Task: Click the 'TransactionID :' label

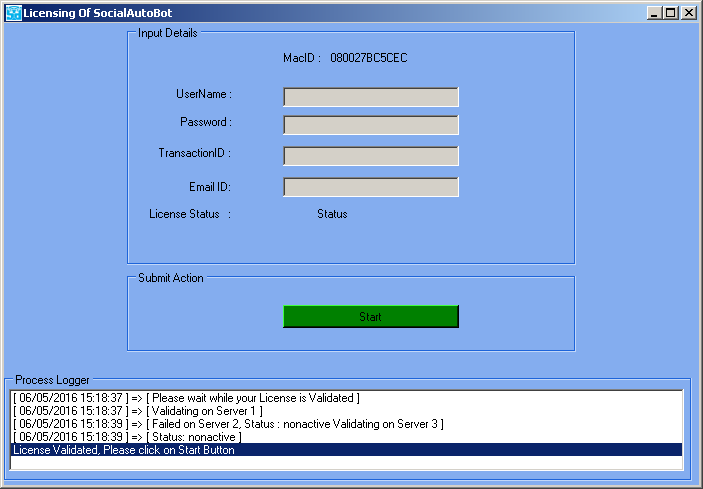Action: click(x=195, y=153)
